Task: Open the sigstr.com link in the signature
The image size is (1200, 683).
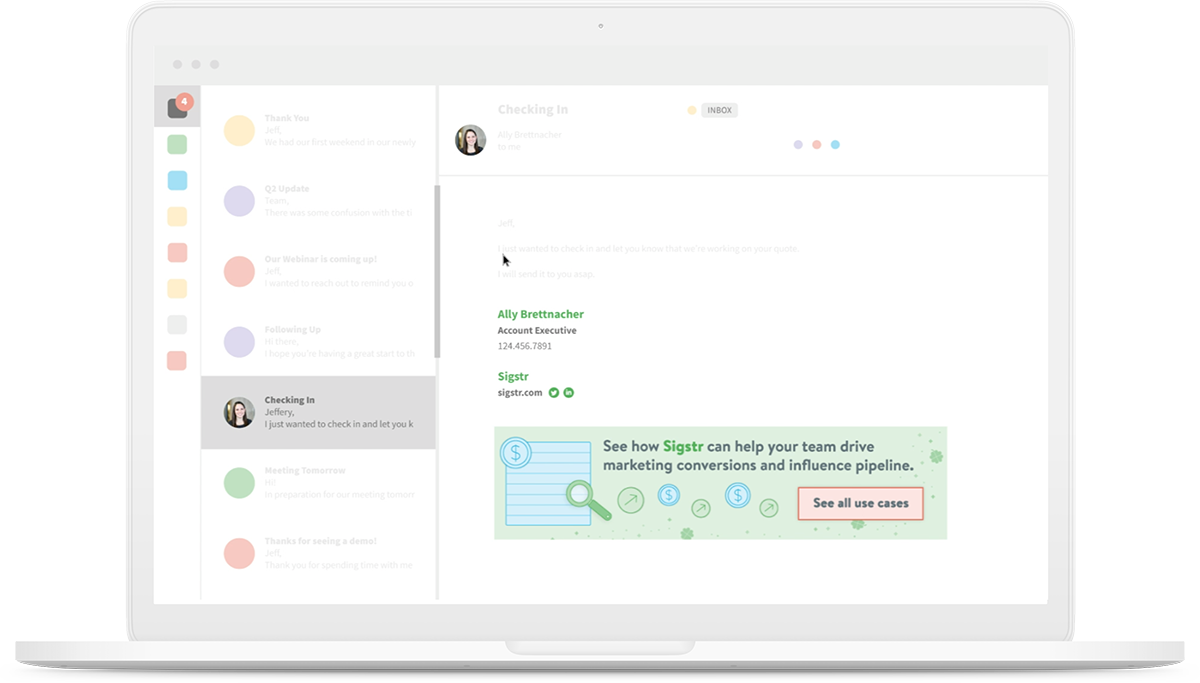Action: 520,393
